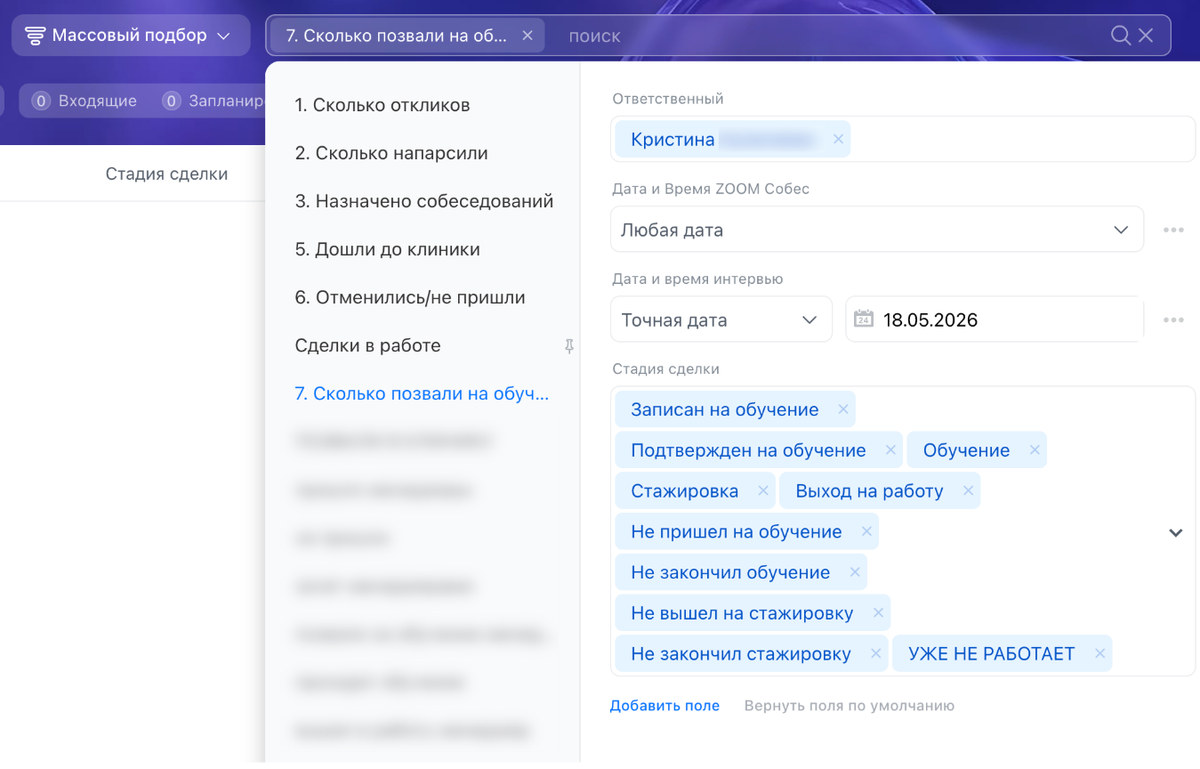Remove the Не вышел на стажировку tag
The height and width of the screenshot is (769, 1200).
[878, 613]
